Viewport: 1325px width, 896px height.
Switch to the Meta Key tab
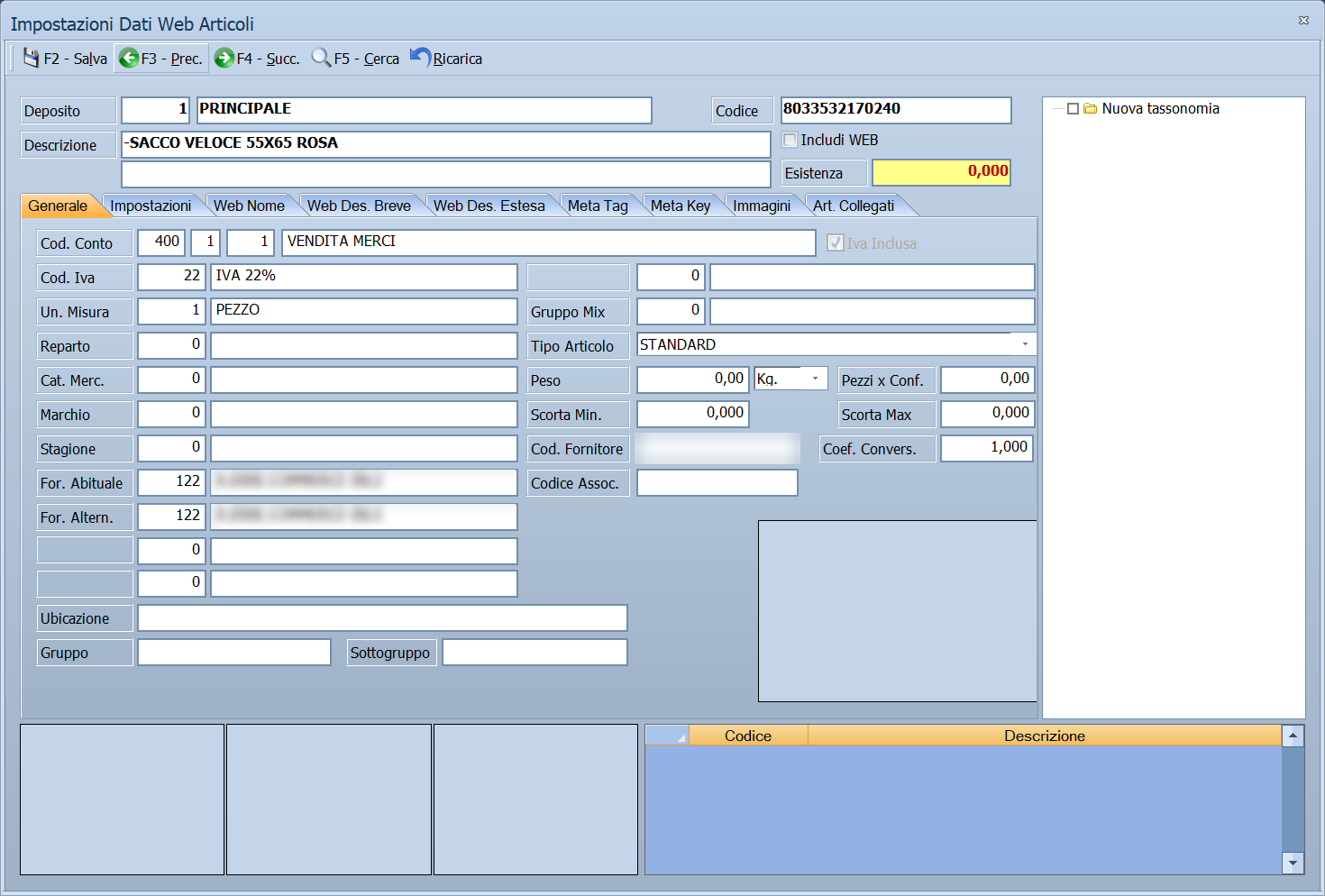pyautogui.click(x=681, y=206)
